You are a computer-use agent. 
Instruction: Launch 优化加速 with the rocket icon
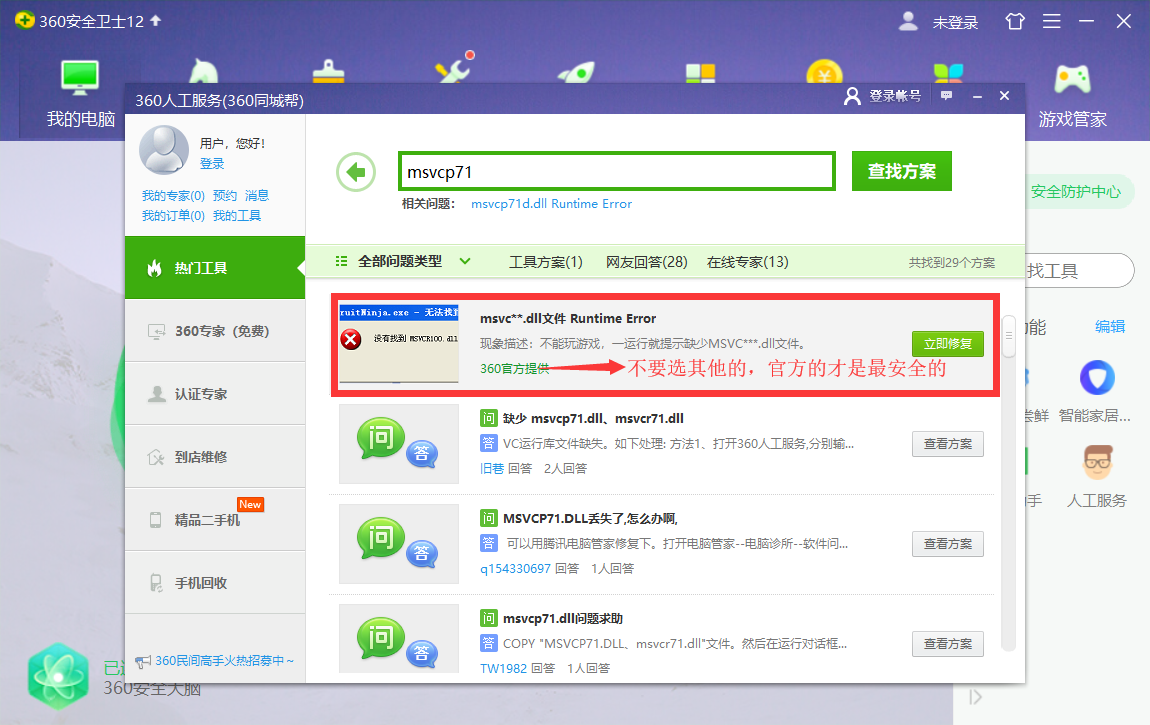coord(575,73)
